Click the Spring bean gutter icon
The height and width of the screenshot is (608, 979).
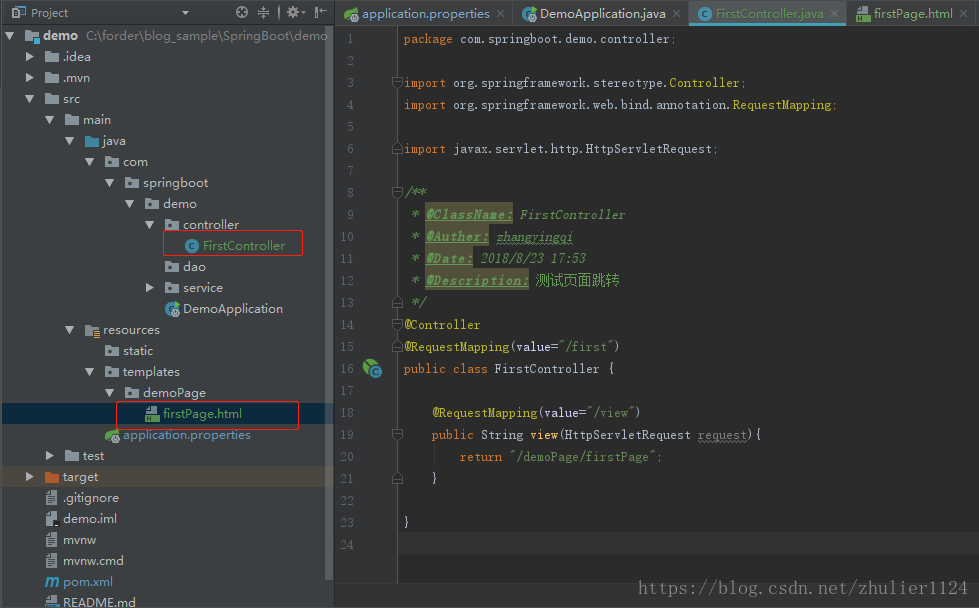coord(372,369)
